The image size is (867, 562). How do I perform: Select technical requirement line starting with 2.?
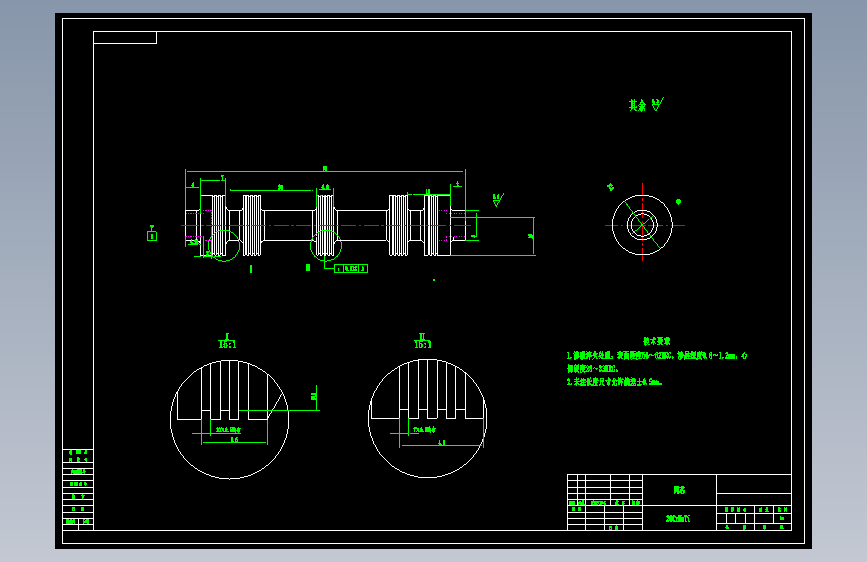[614, 382]
